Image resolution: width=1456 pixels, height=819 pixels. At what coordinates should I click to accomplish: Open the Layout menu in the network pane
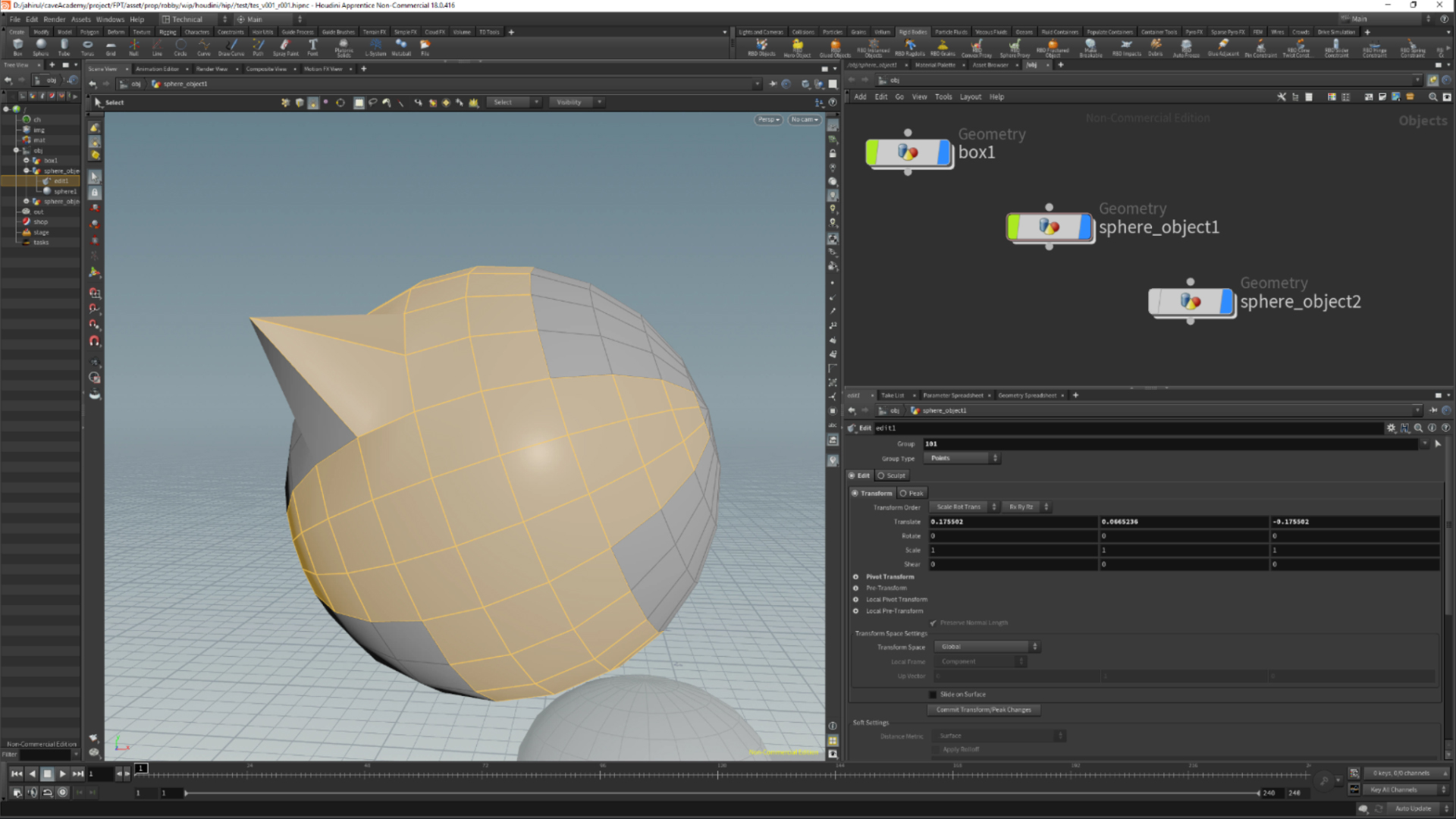point(970,96)
